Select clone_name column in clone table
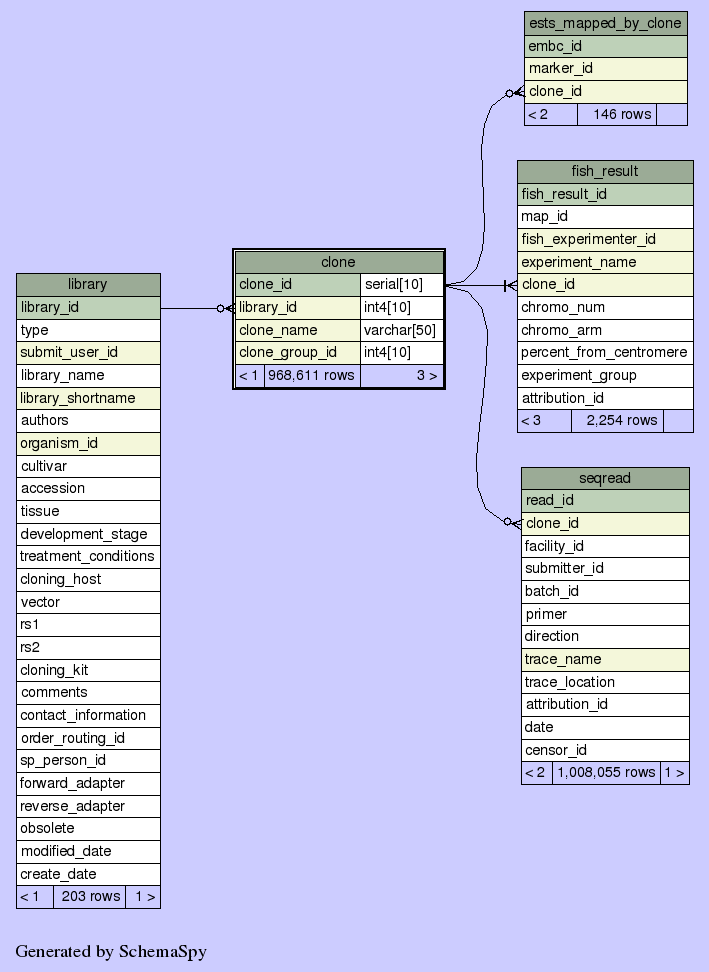The width and height of the screenshot is (709, 972). 297,330
